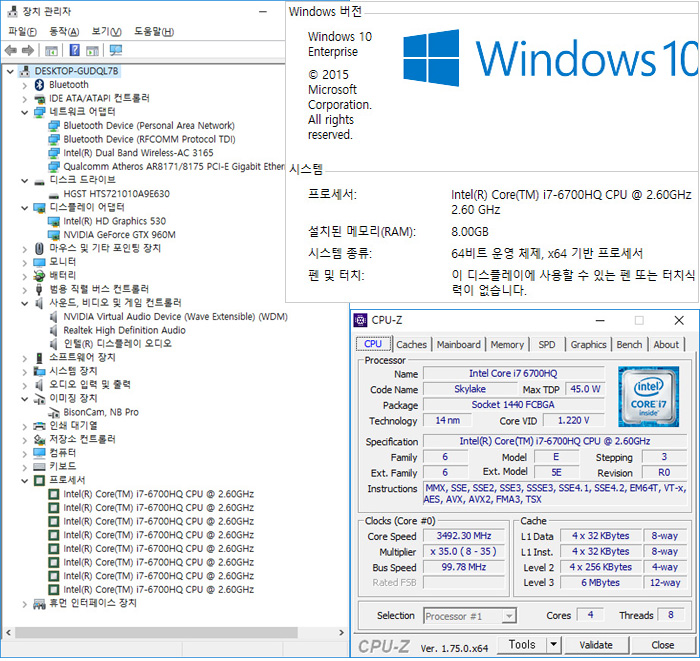Open the 보기(V) menu
The width and height of the screenshot is (700, 661).
click(106, 32)
